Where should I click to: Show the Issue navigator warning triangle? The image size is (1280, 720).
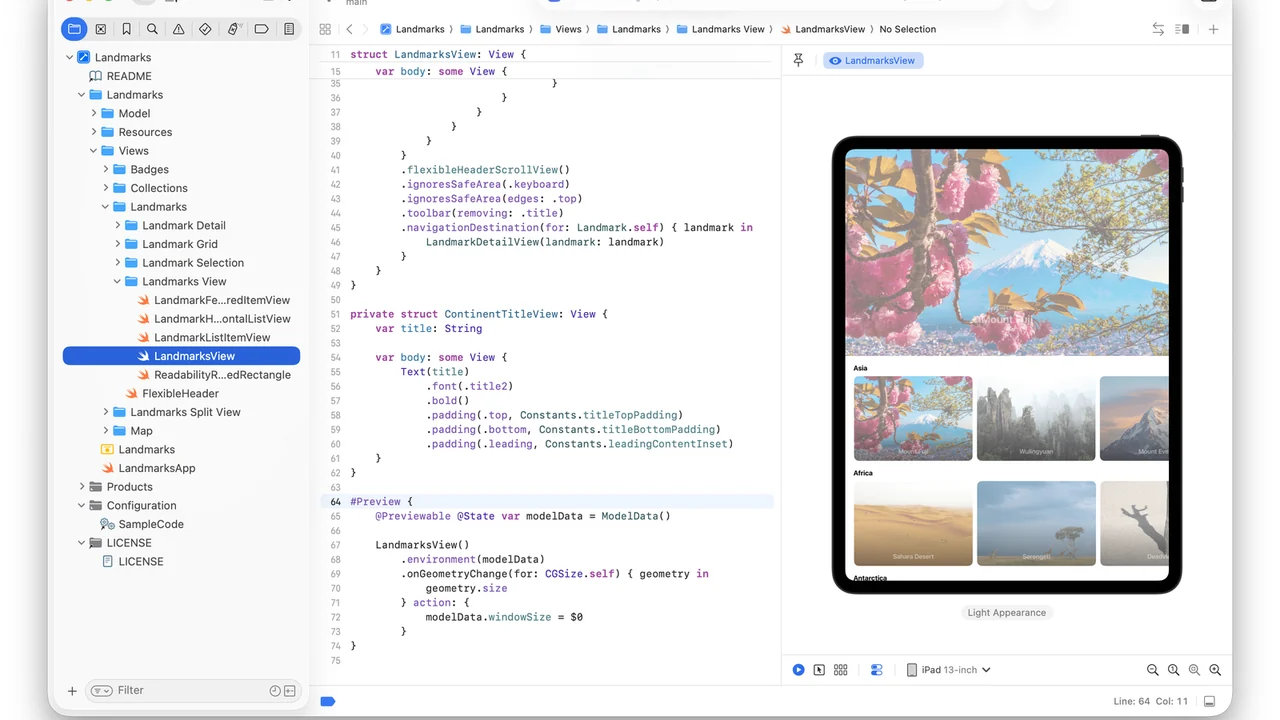178,29
